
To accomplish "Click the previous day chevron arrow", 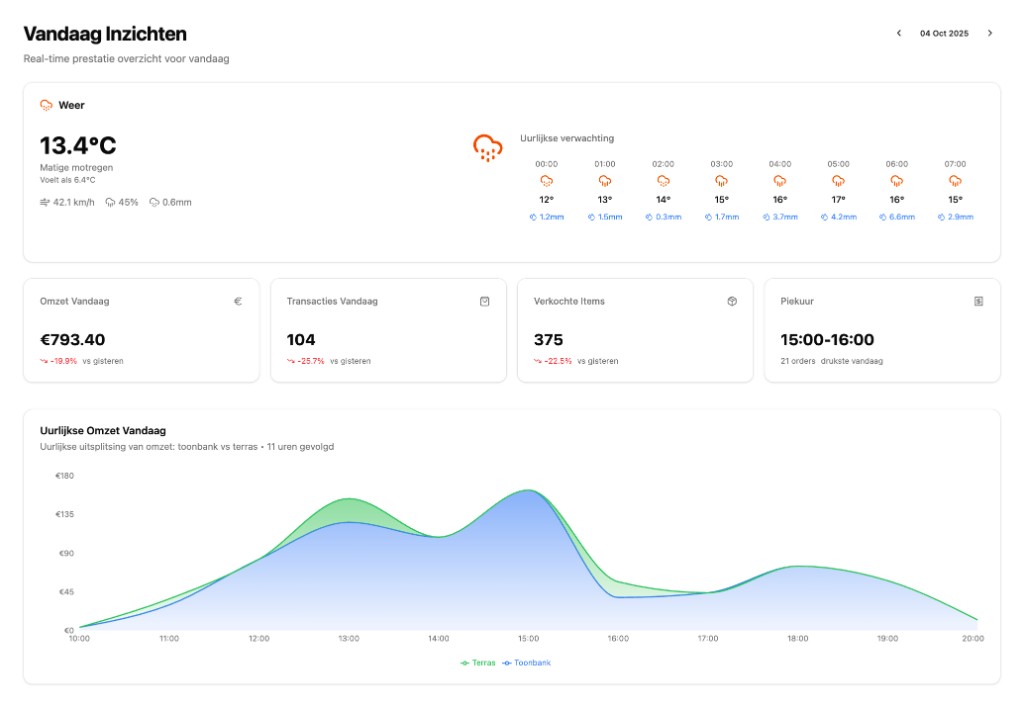I will pyautogui.click(x=898, y=33).
